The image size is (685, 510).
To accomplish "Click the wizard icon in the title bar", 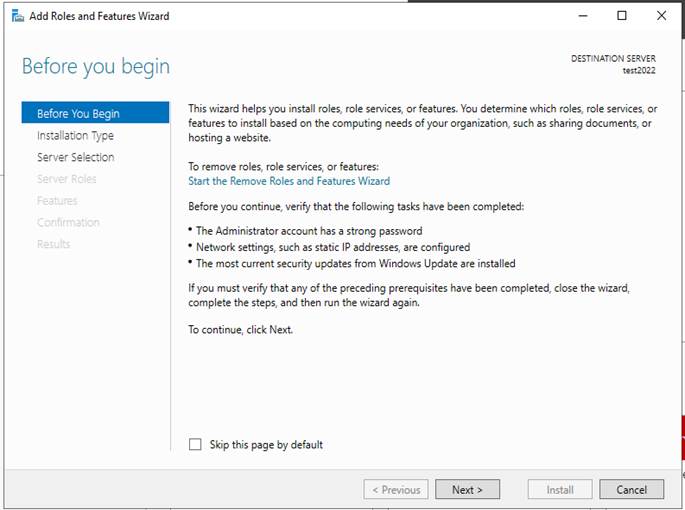I will tap(17, 16).
